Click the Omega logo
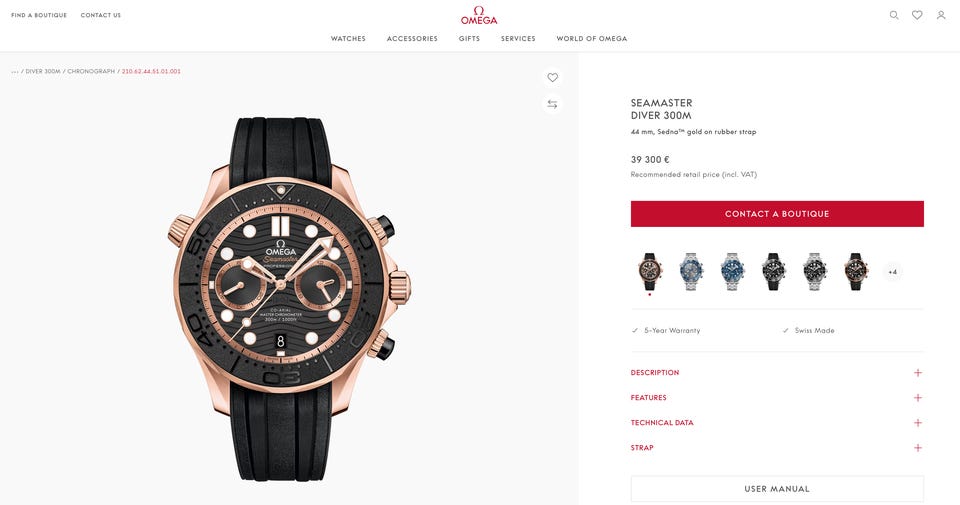The image size is (960, 505). click(x=479, y=15)
